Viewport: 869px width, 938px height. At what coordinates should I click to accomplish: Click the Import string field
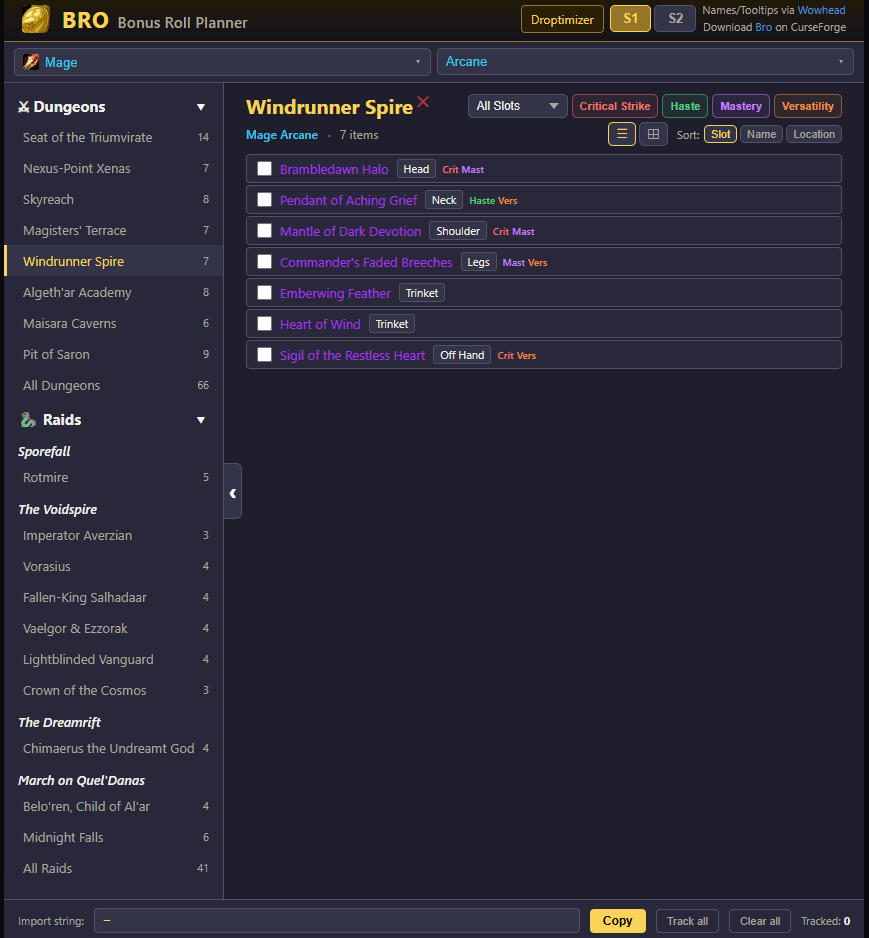click(337, 921)
